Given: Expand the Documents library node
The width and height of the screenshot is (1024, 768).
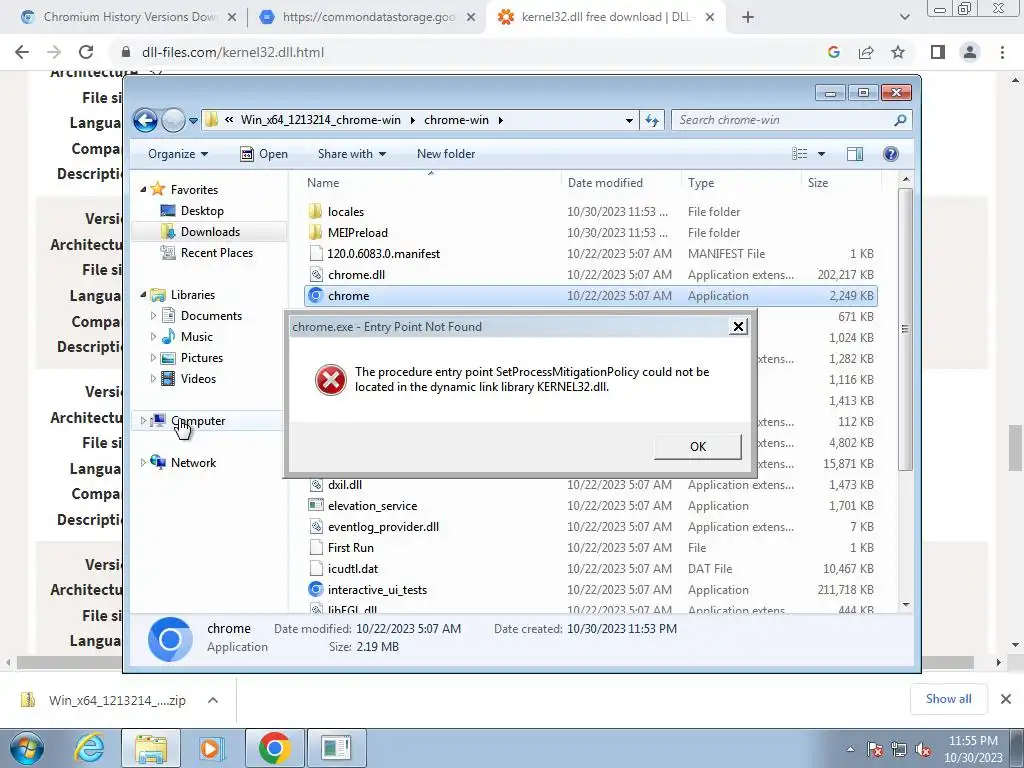Looking at the screenshot, I should point(153,316).
